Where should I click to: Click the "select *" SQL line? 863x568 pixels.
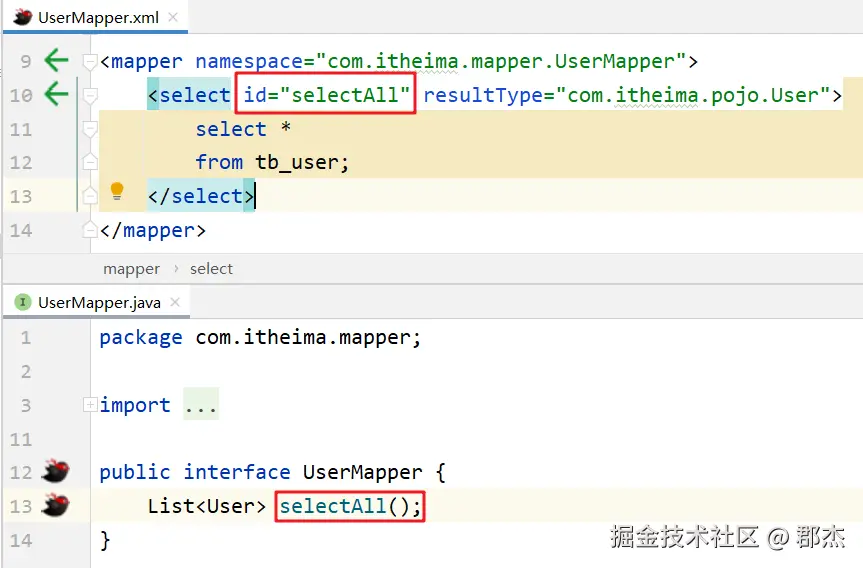[x=243, y=129]
